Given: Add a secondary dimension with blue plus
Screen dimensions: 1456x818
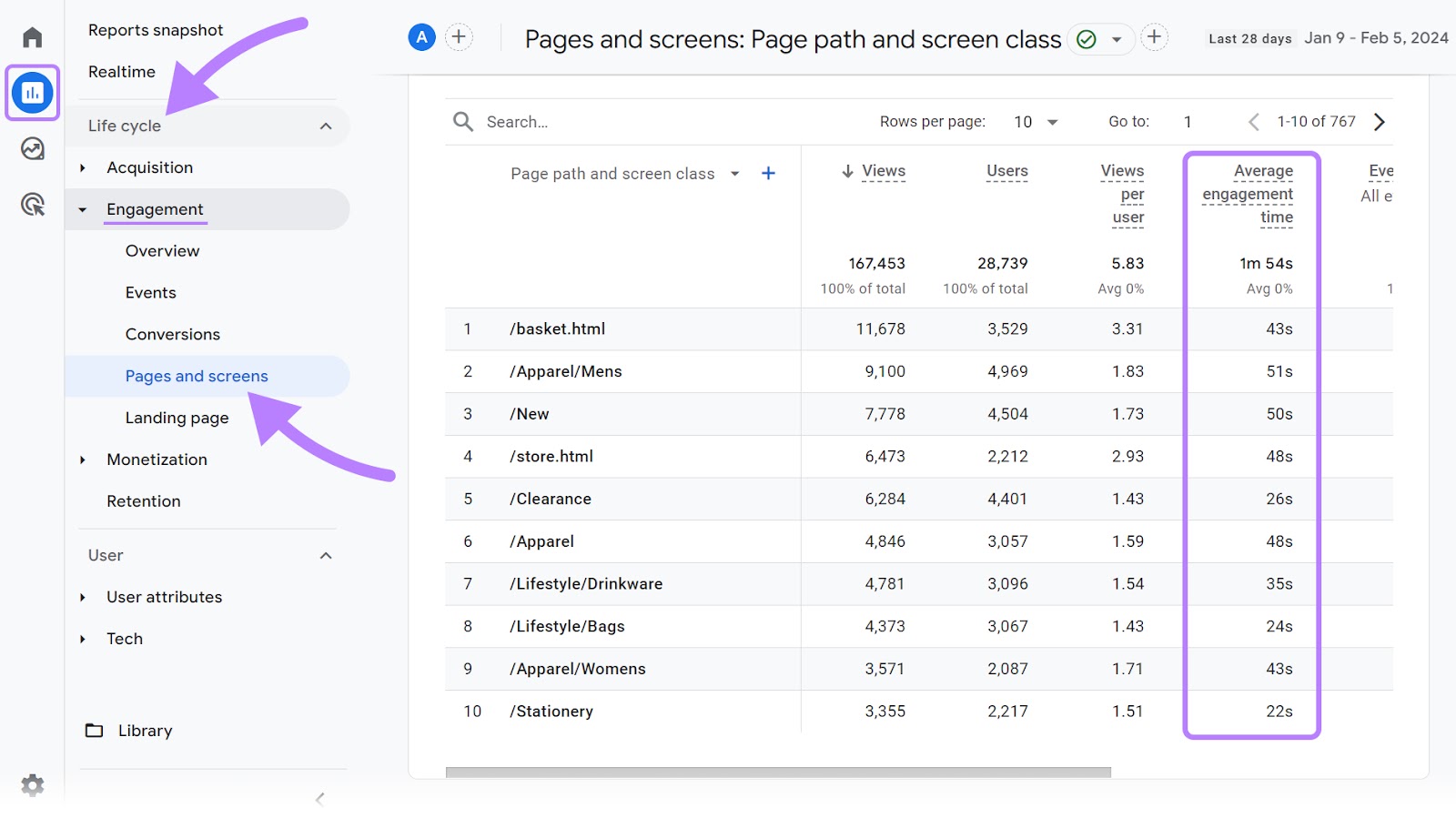Looking at the screenshot, I should tap(768, 173).
